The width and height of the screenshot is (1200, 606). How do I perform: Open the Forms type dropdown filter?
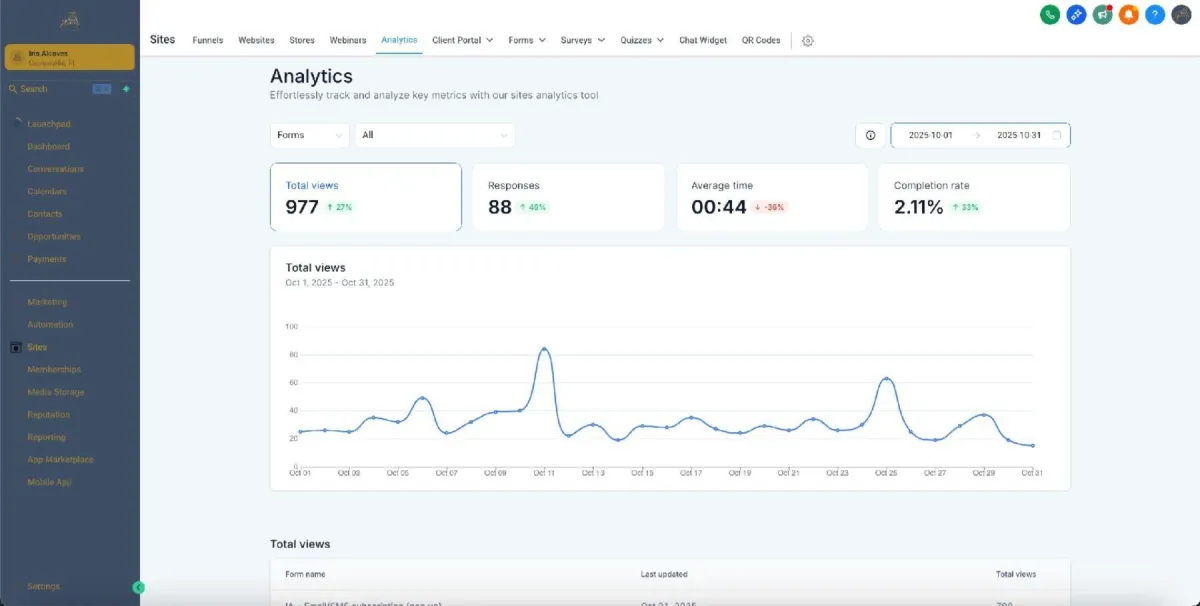click(309, 135)
